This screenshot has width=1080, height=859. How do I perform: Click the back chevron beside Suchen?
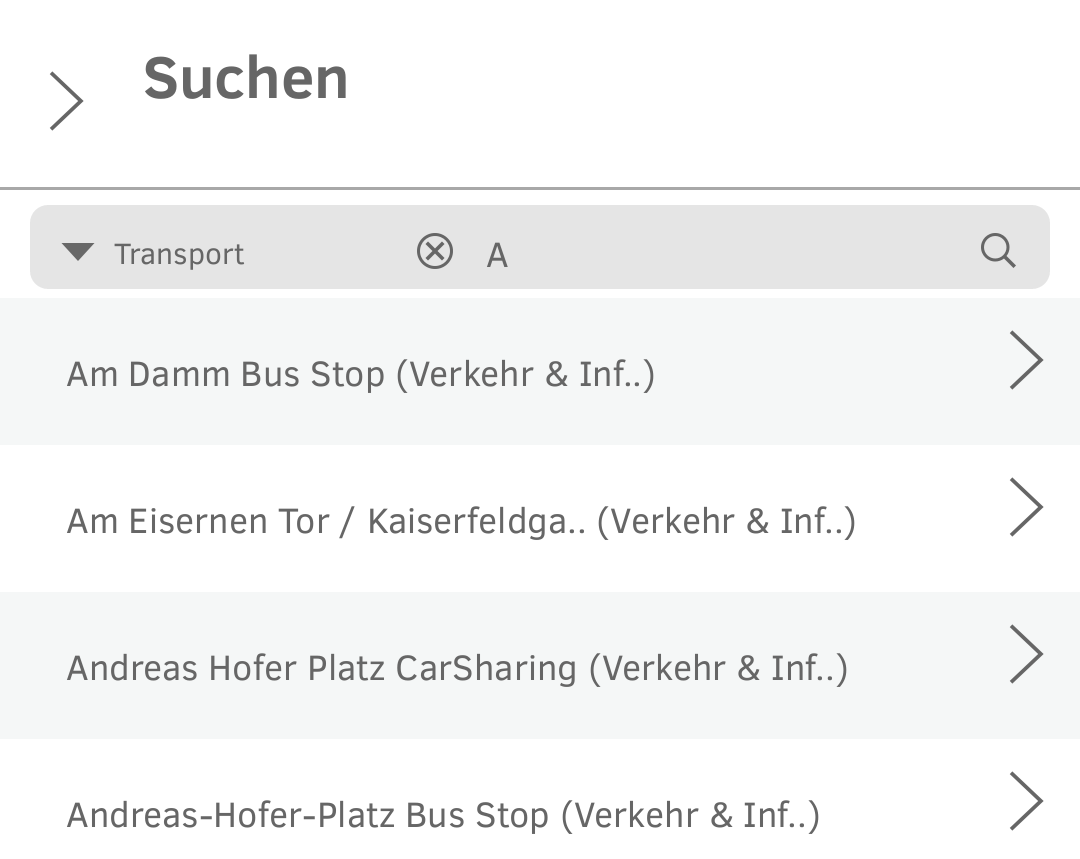[x=66, y=101]
